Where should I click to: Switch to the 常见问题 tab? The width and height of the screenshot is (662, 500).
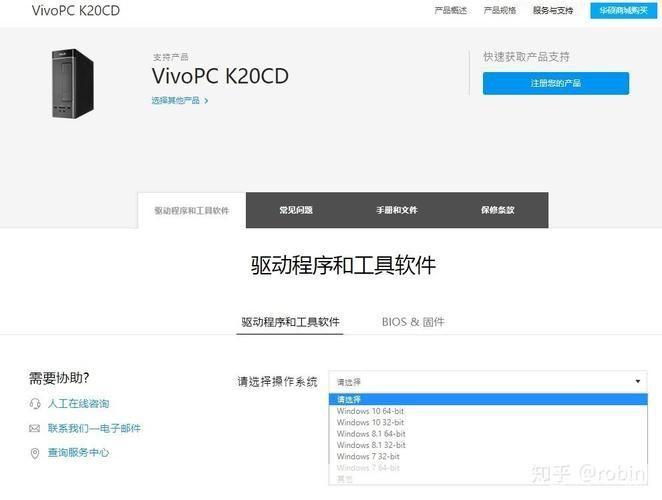point(296,210)
